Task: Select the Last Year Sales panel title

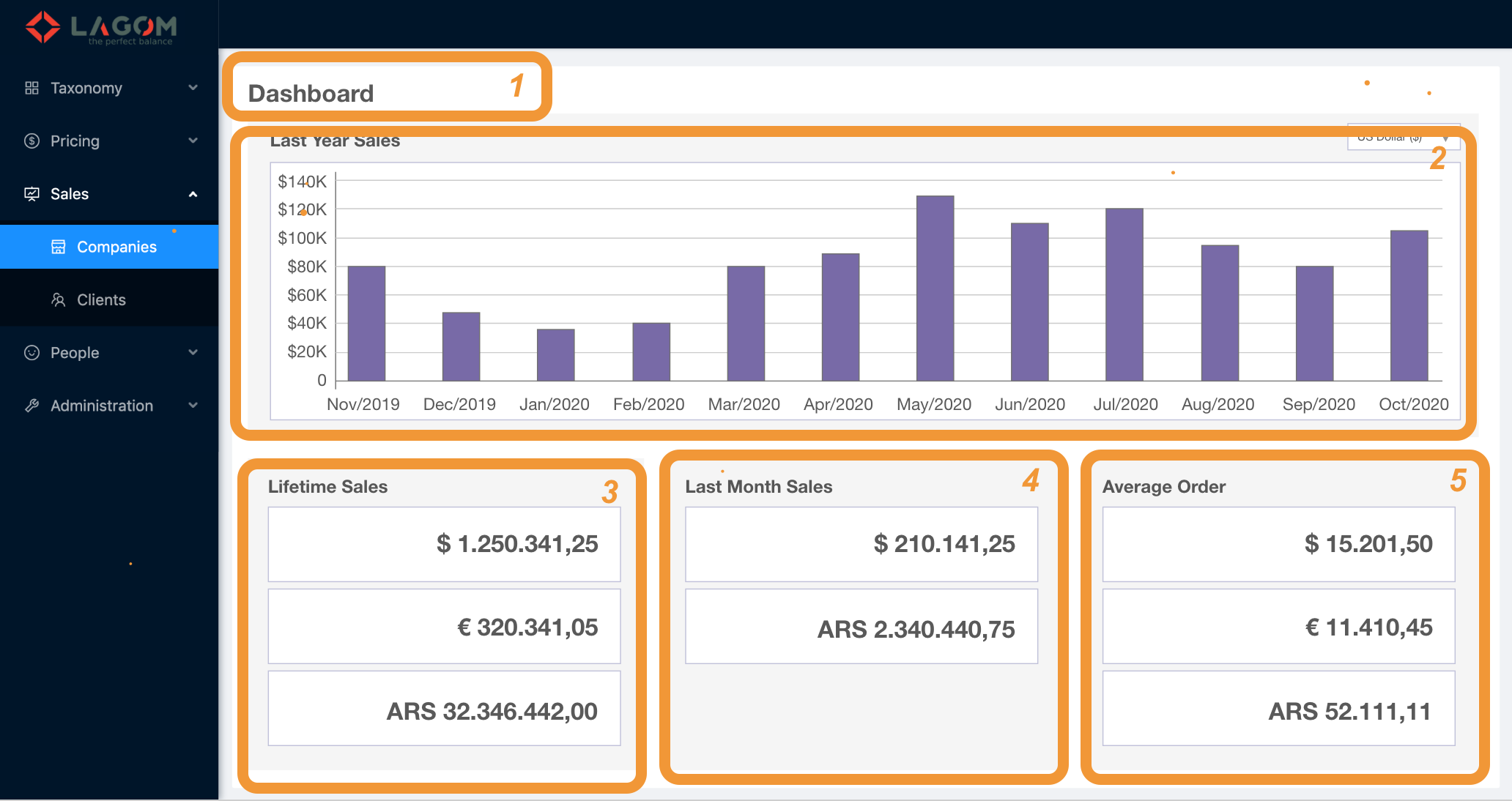Action: tap(335, 141)
